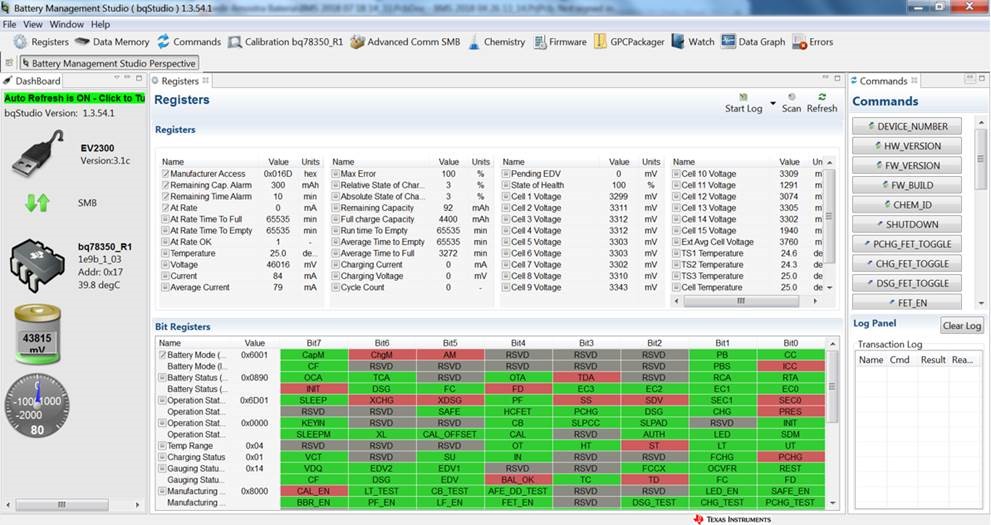Toggle the Cell 10 Voltage checkbox
991x525 pixels.
676,174
